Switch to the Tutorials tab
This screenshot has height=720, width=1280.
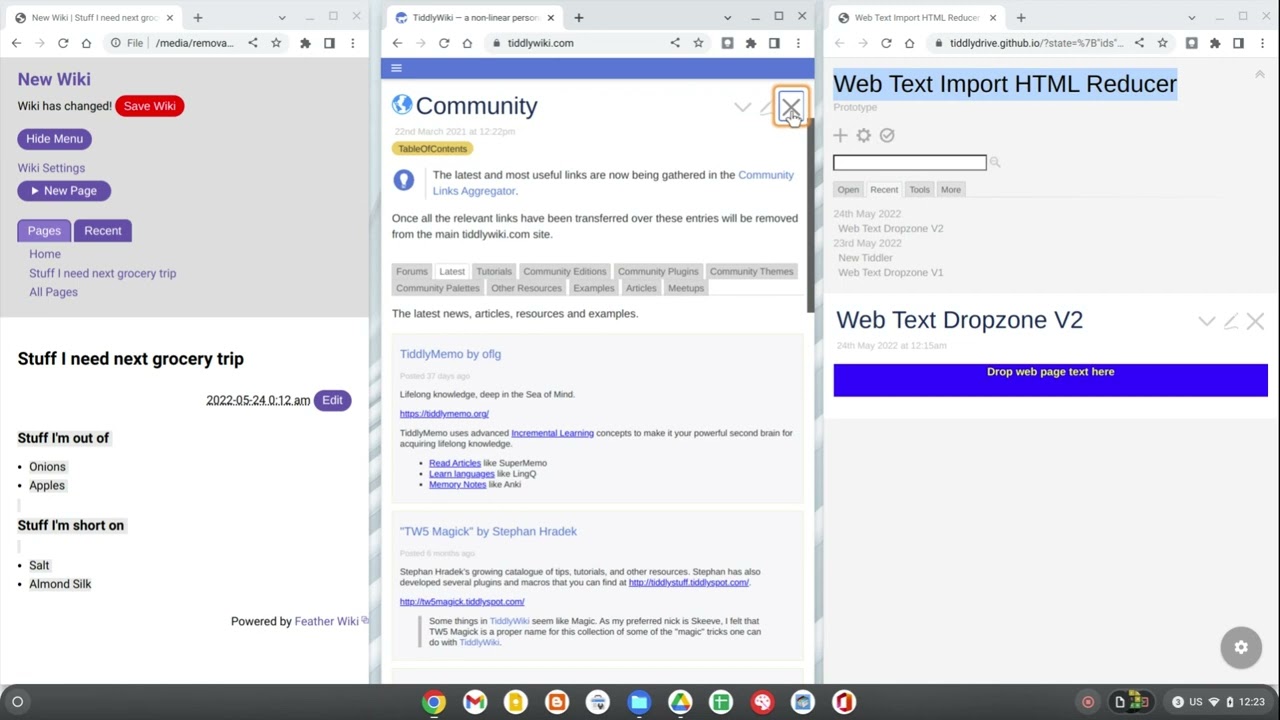(x=493, y=271)
